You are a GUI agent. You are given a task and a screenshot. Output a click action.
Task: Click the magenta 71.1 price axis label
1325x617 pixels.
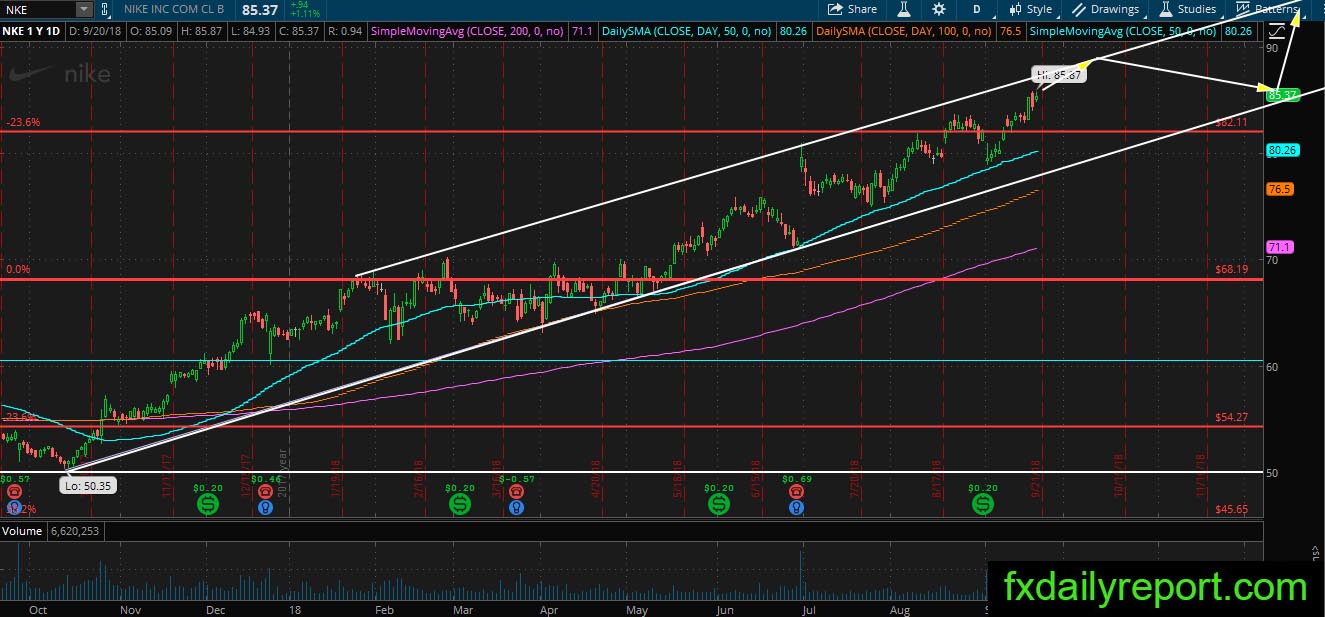click(1279, 247)
